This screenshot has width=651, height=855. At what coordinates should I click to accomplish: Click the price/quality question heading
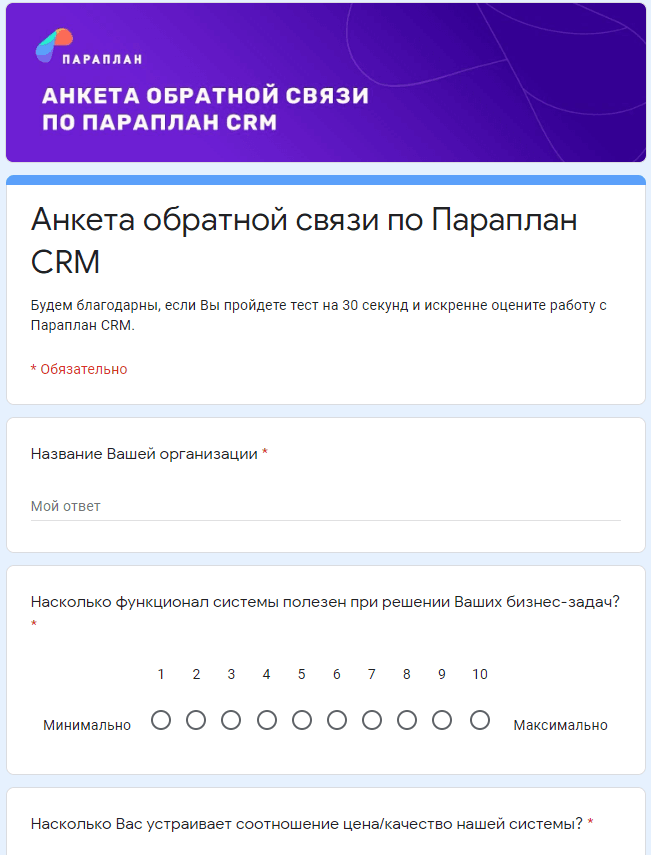(307, 824)
